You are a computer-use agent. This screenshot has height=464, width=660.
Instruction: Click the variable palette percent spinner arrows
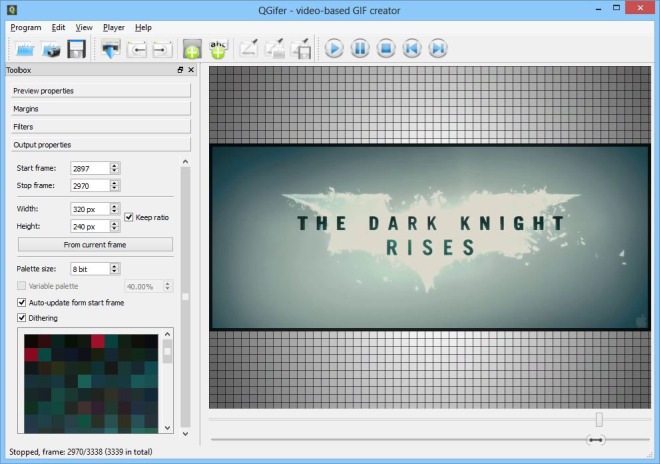click(168, 286)
